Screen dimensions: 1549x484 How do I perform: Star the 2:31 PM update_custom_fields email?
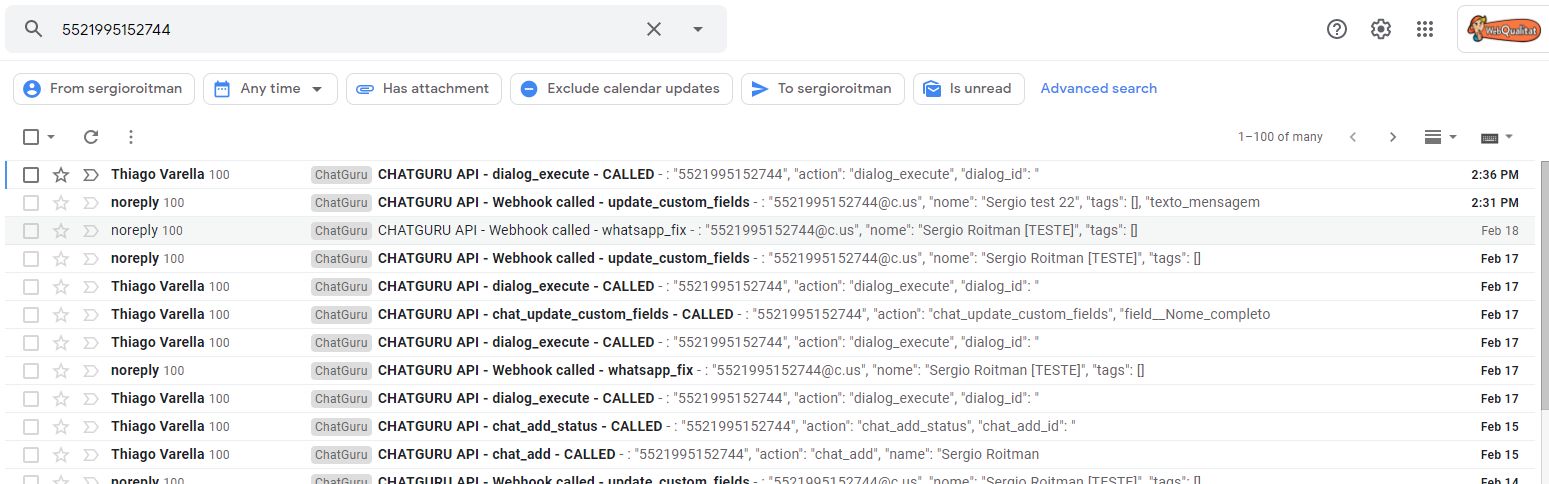[x=61, y=203]
